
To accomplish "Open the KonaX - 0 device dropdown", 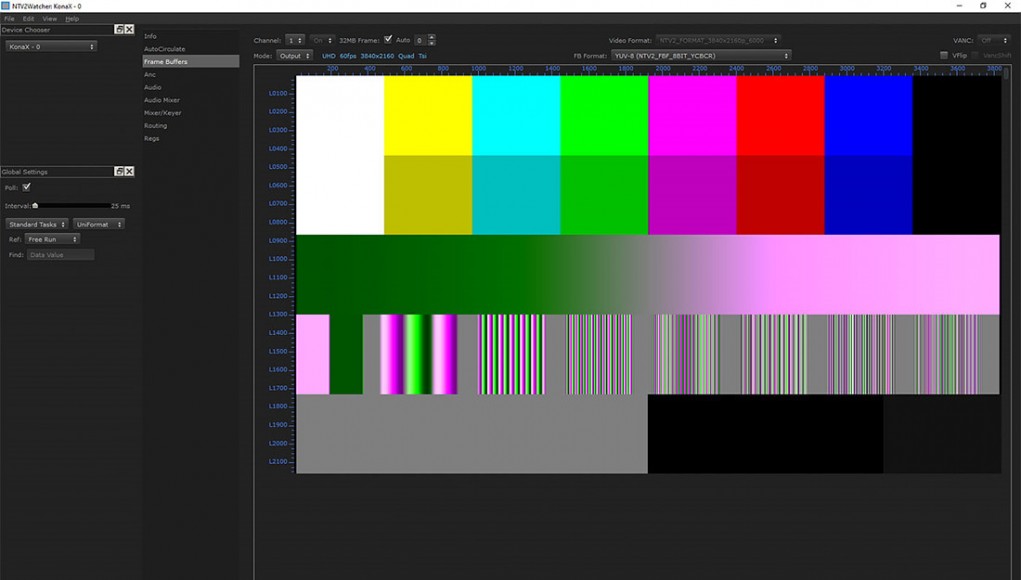I will pyautogui.click(x=51, y=47).
